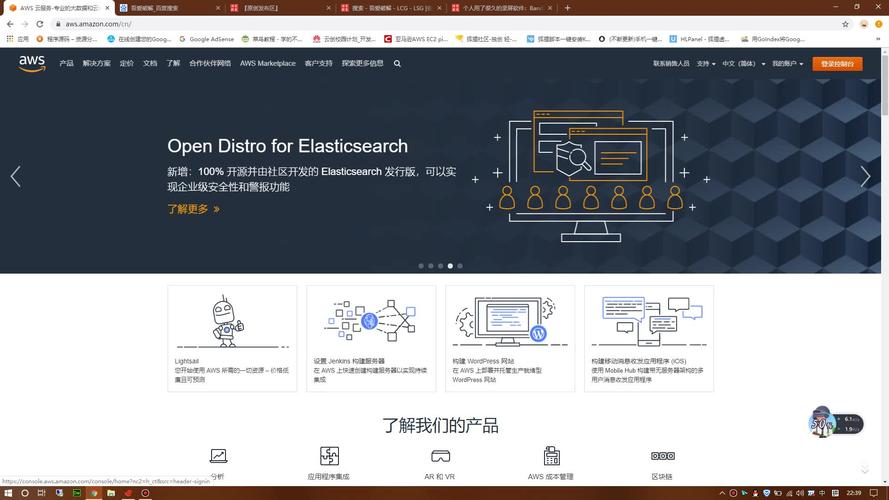The image size is (889, 500).
Task: Open the 构建 WordPress 网站 card
Action: [510, 338]
